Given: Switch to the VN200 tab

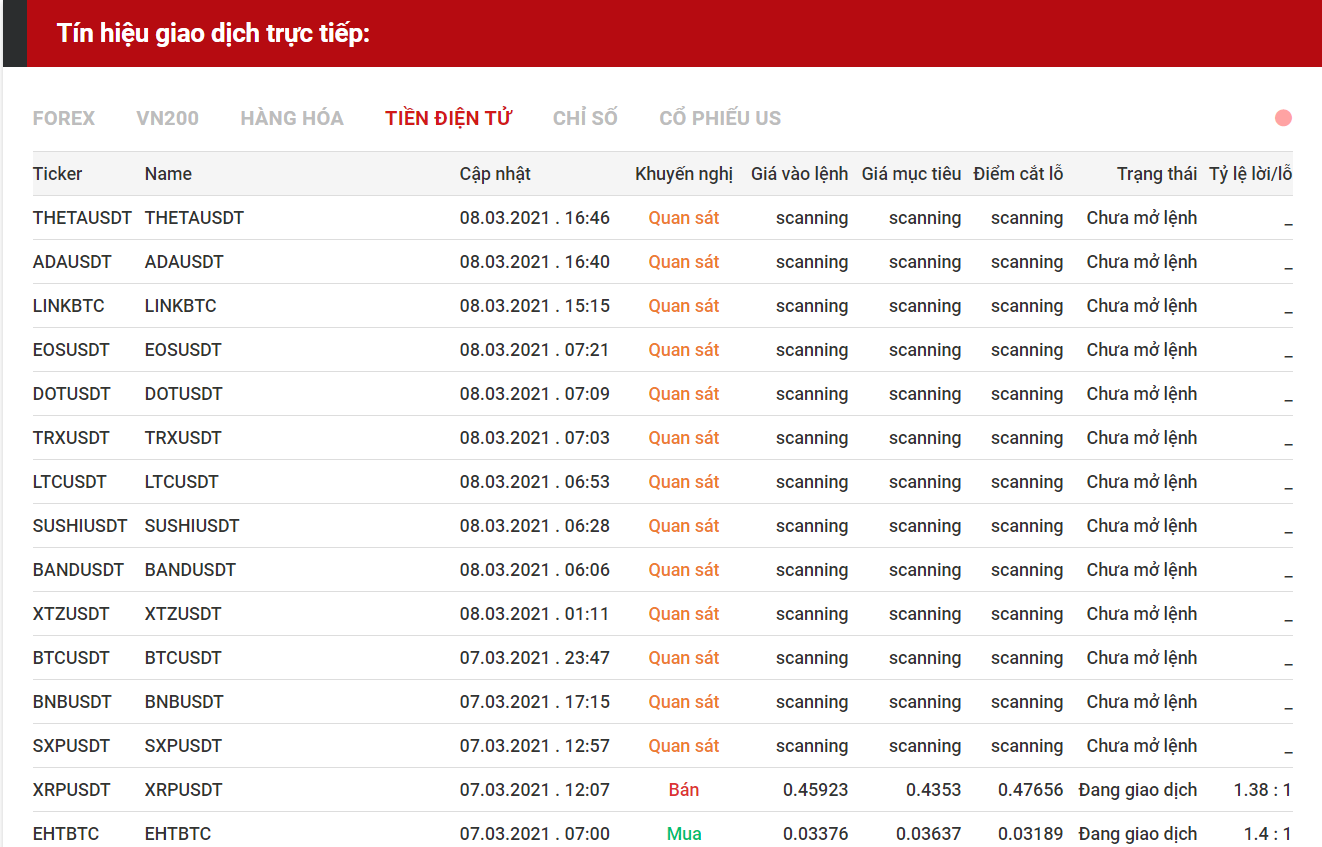Looking at the screenshot, I should [x=168, y=118].
